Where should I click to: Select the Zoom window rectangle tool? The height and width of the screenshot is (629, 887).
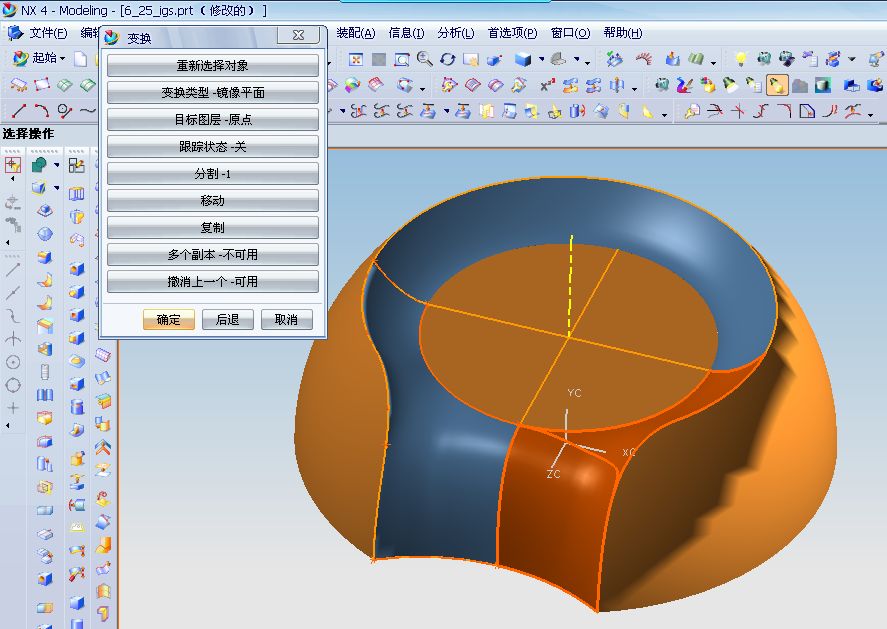402,59
